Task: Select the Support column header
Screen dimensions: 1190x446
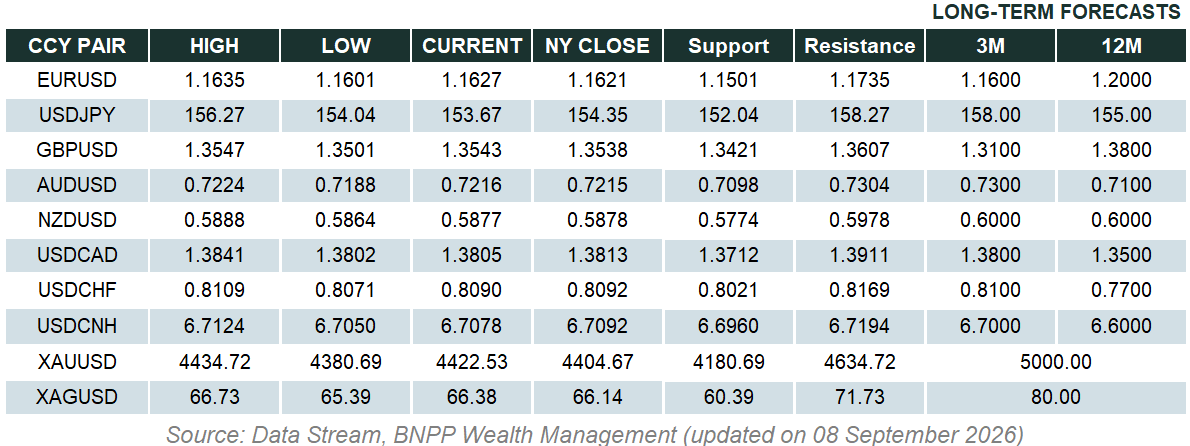Action: tap(729, 46)
